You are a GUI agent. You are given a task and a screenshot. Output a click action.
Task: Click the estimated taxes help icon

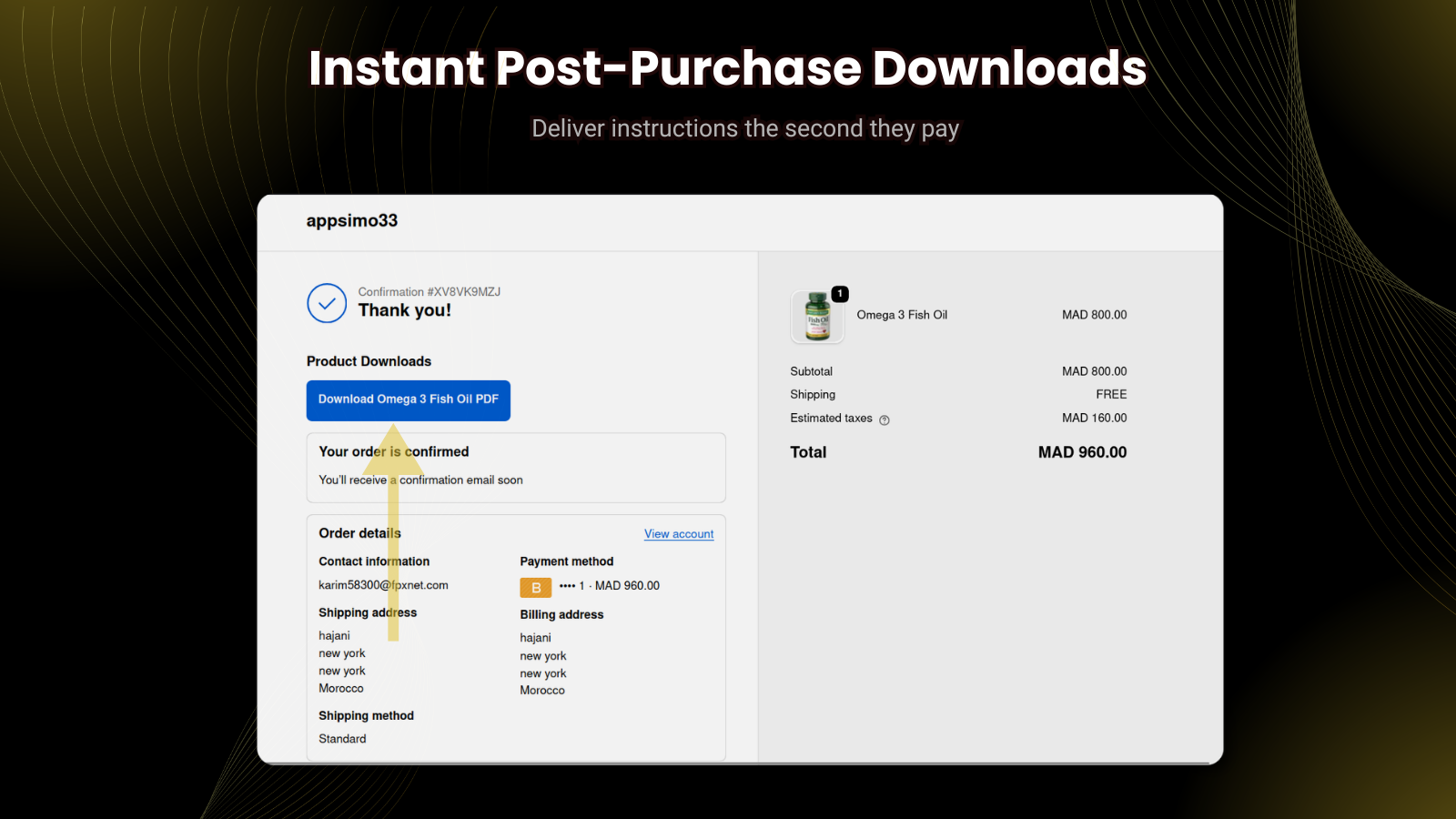tap(885, 420)
